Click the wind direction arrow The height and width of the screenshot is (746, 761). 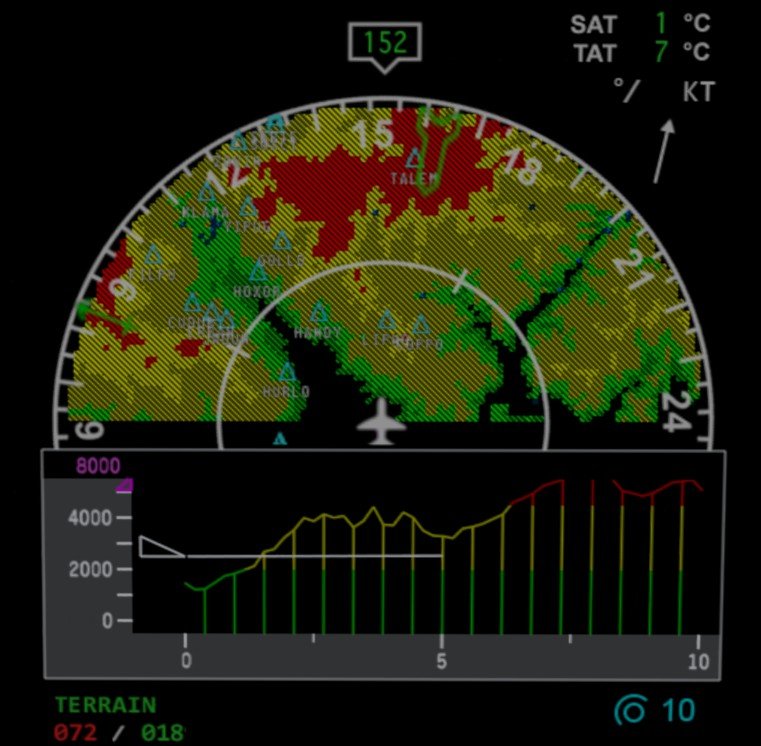[664, 151]
